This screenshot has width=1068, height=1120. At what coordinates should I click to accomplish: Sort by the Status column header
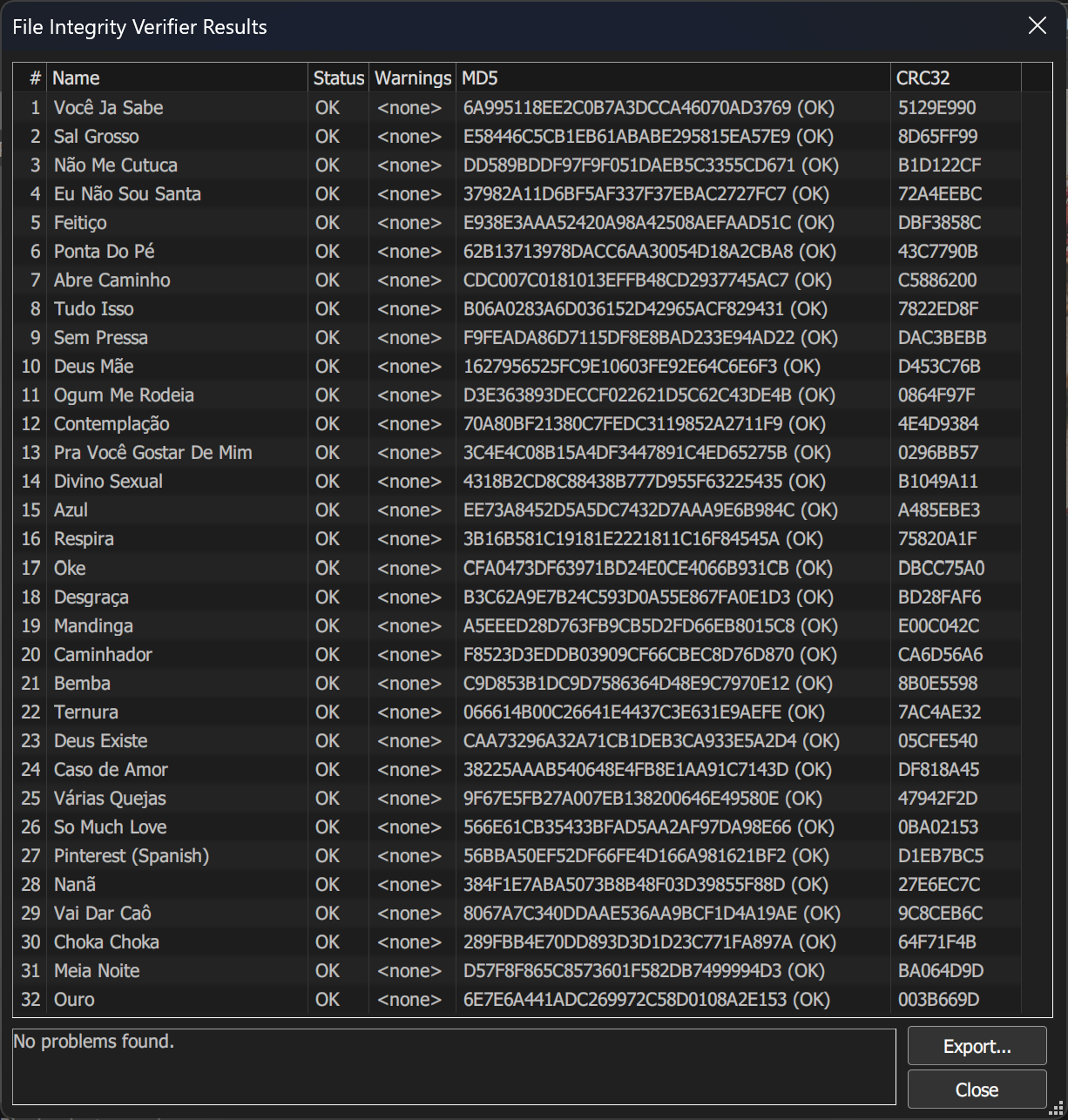339,78
